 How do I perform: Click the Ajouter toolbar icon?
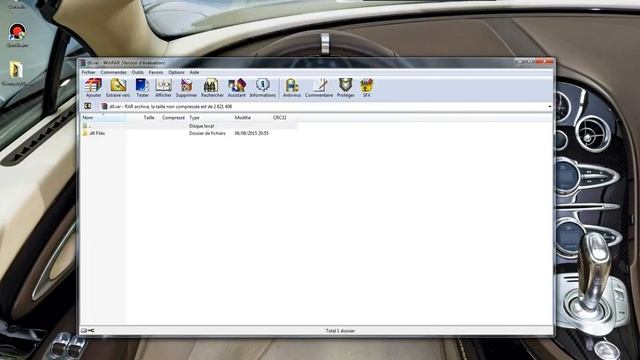point(93,88)
